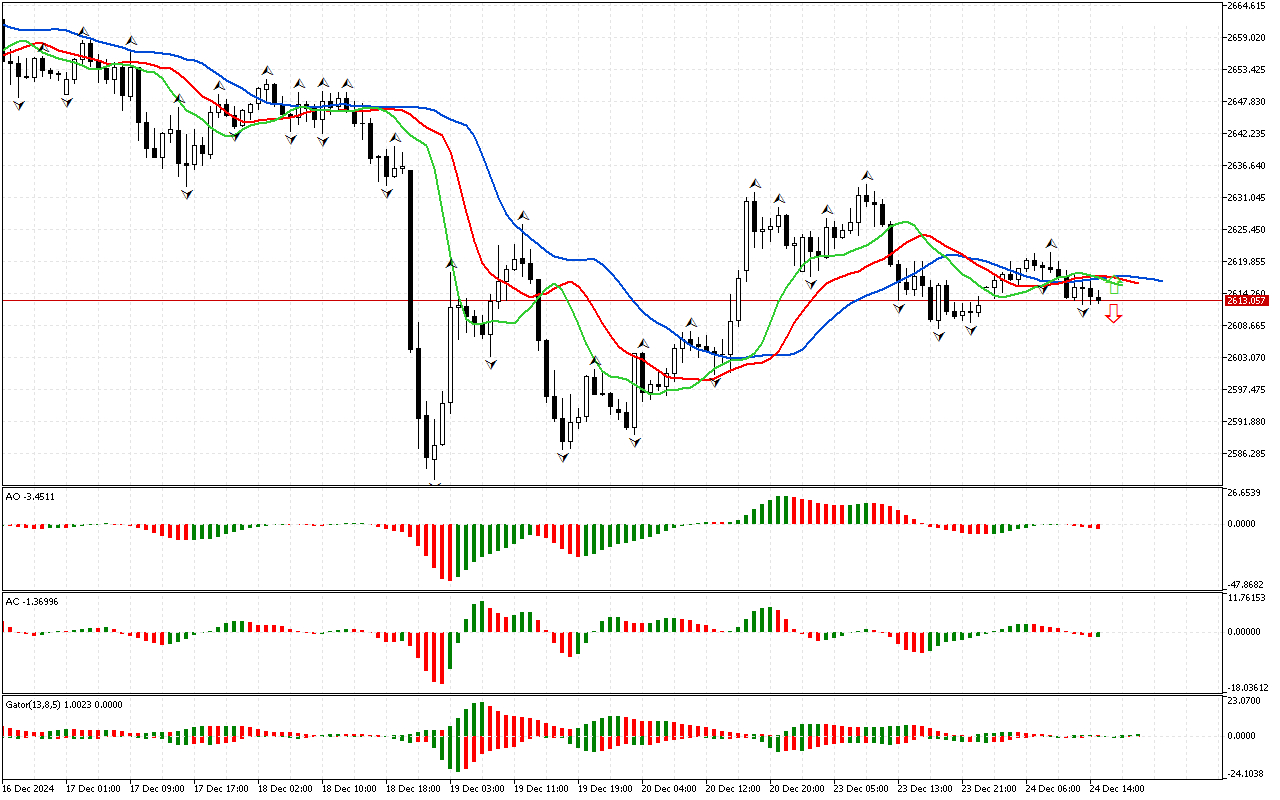
Task: Click Gator scale value 23.0700
Action: tap(1245, 701)
